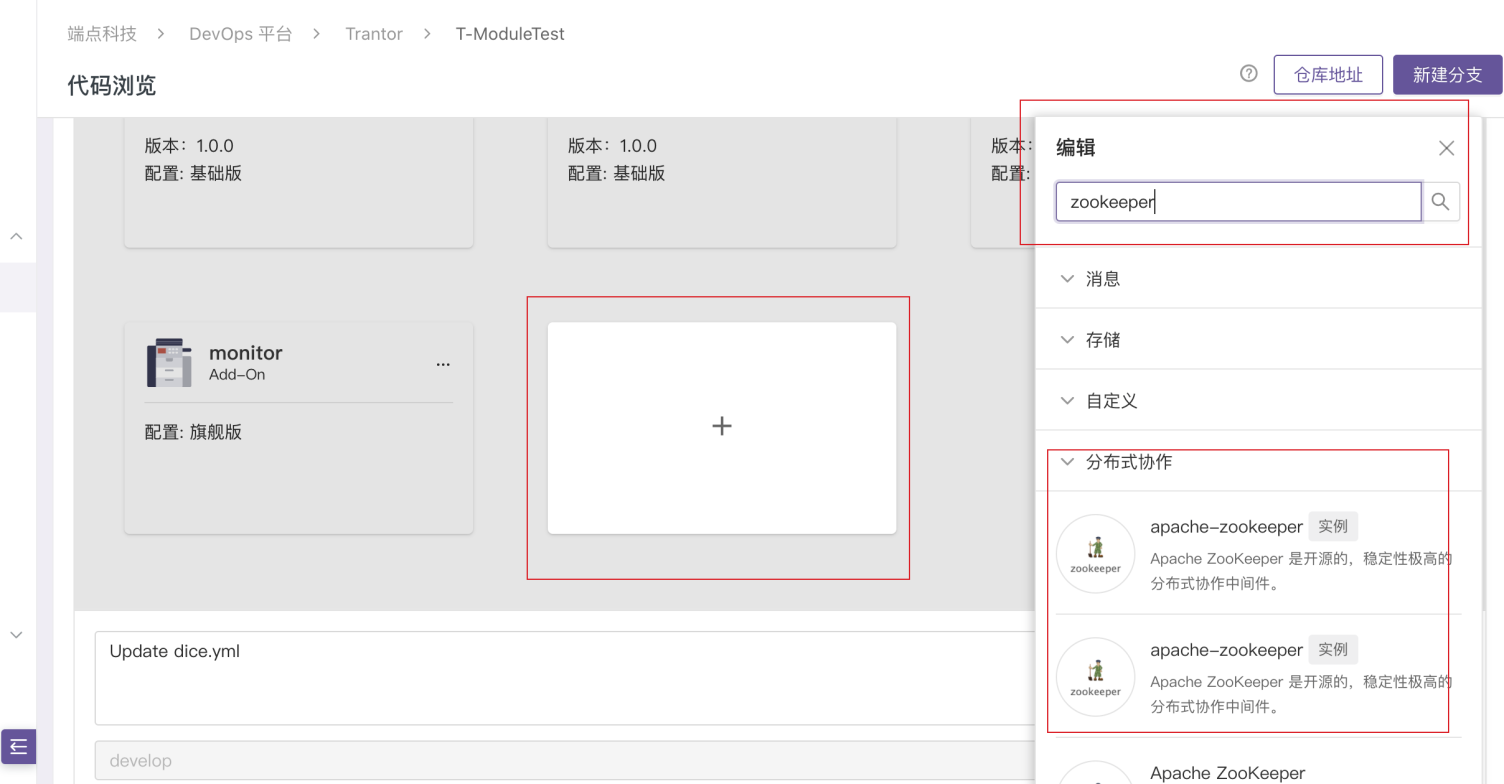Open the monitor card three-dot menu
Image resolution: width=1504 pixels, height=784 pixels.
point(443,365)
